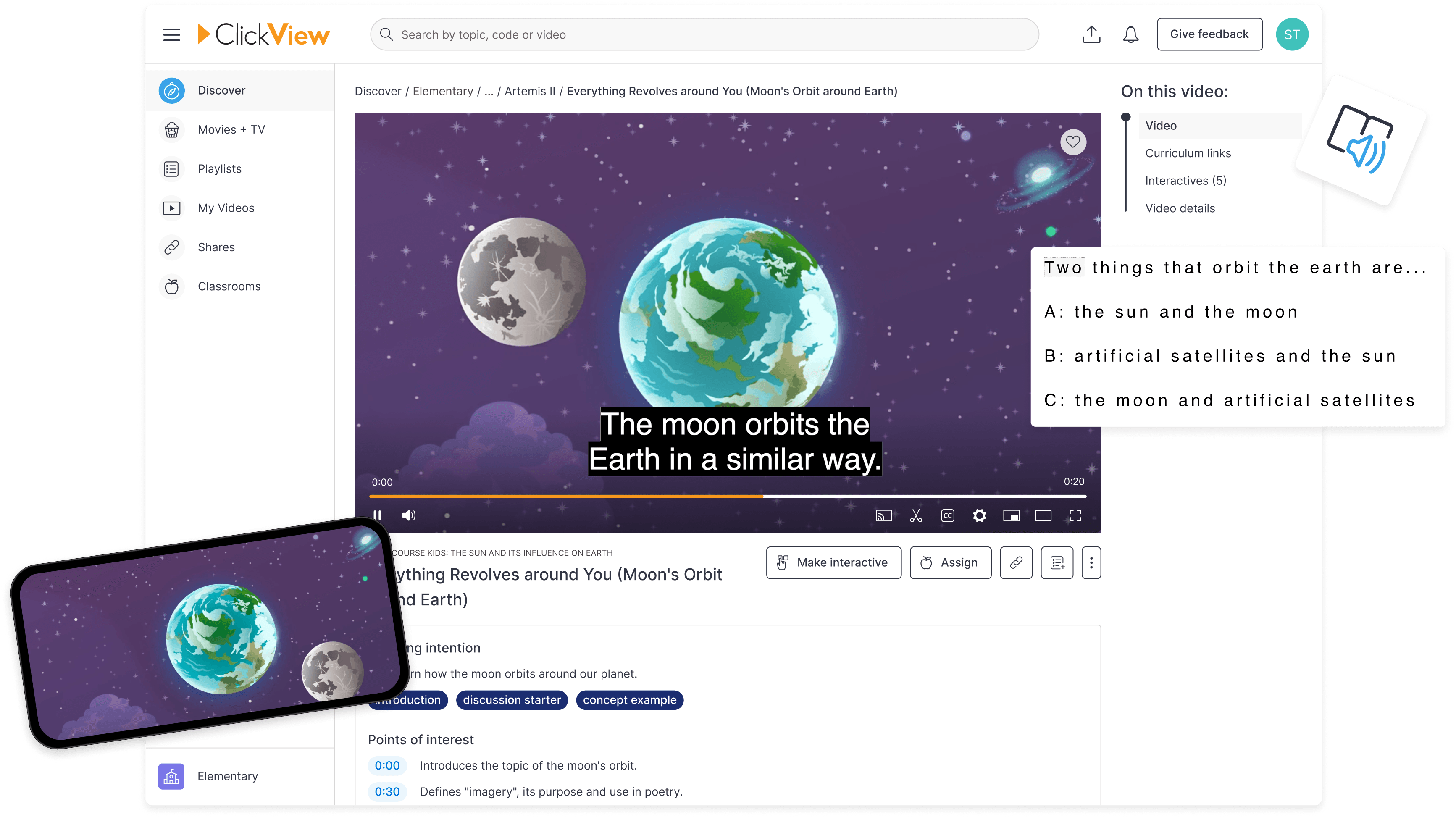Open the playback settings gear

pos(979,515)
